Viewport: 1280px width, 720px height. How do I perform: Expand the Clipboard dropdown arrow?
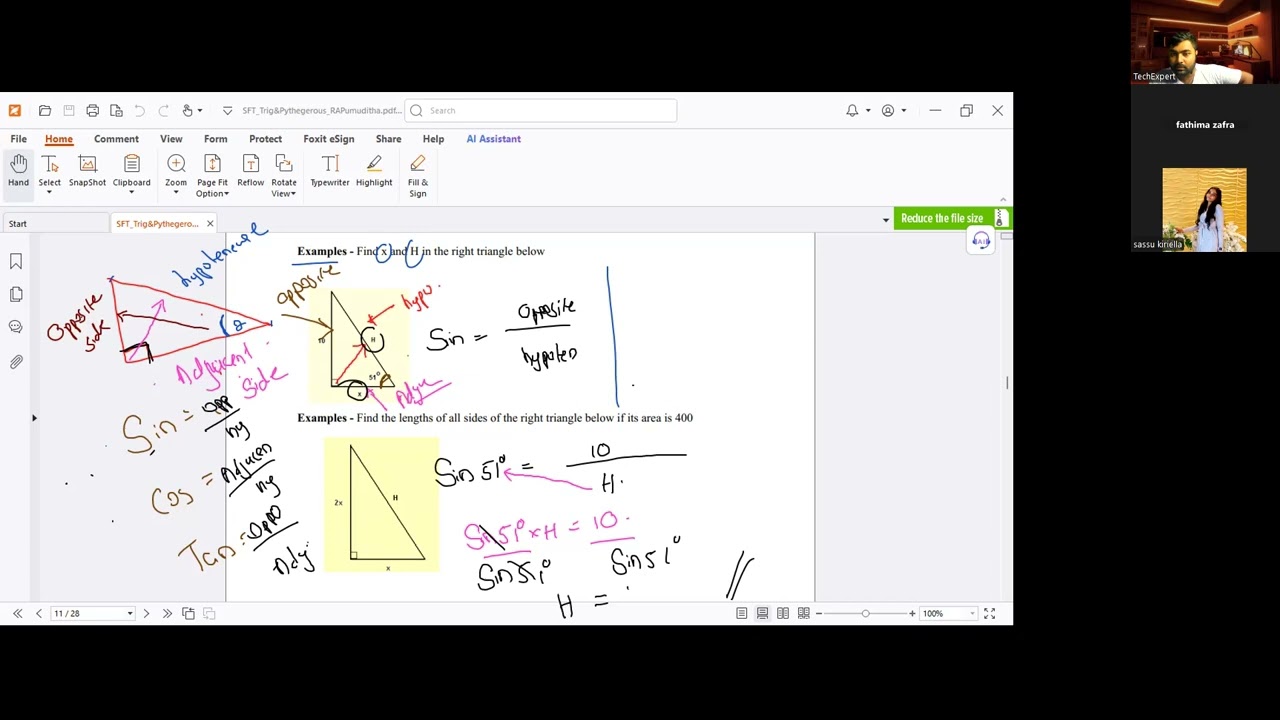point(131,193)
